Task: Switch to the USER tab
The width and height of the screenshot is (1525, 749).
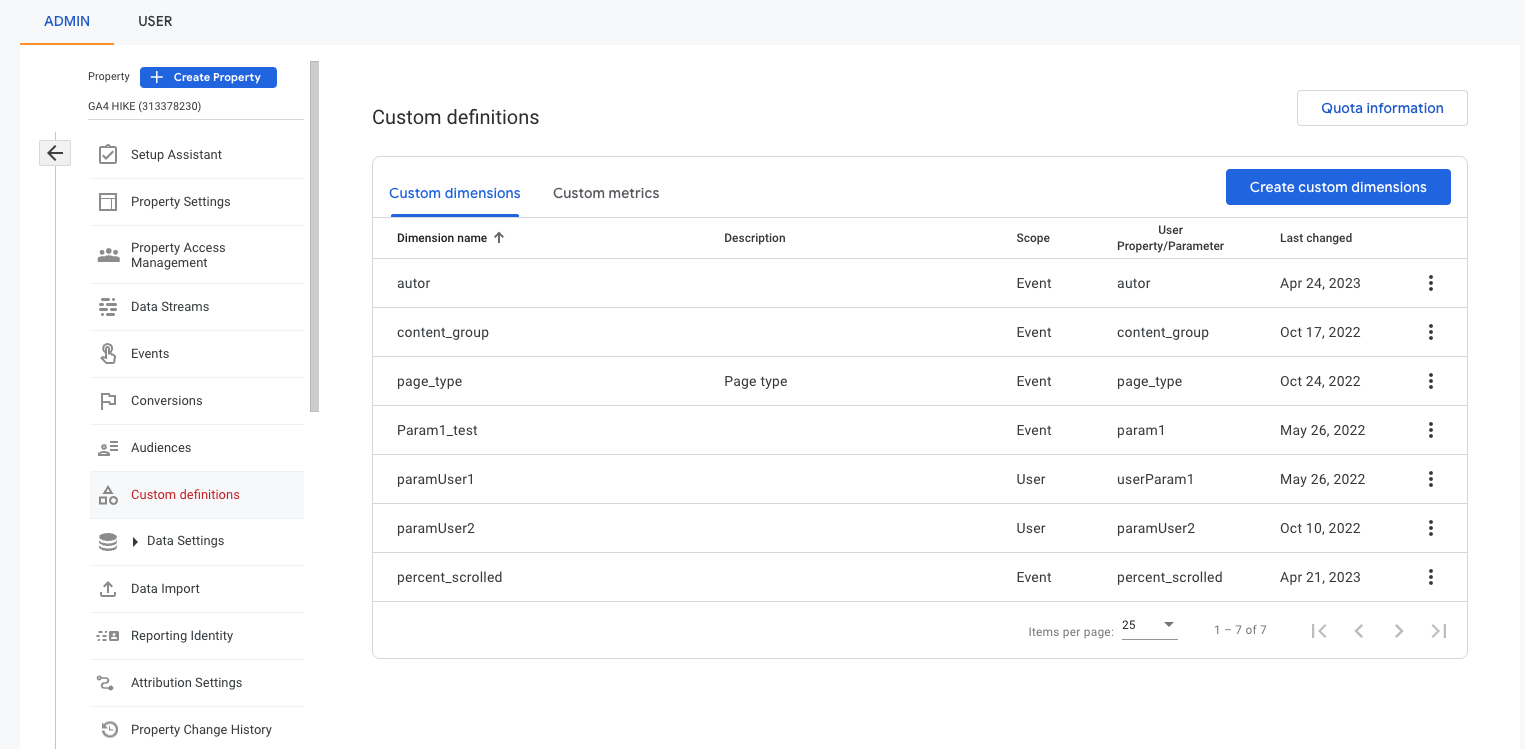Action: click(x=155, y=21)
